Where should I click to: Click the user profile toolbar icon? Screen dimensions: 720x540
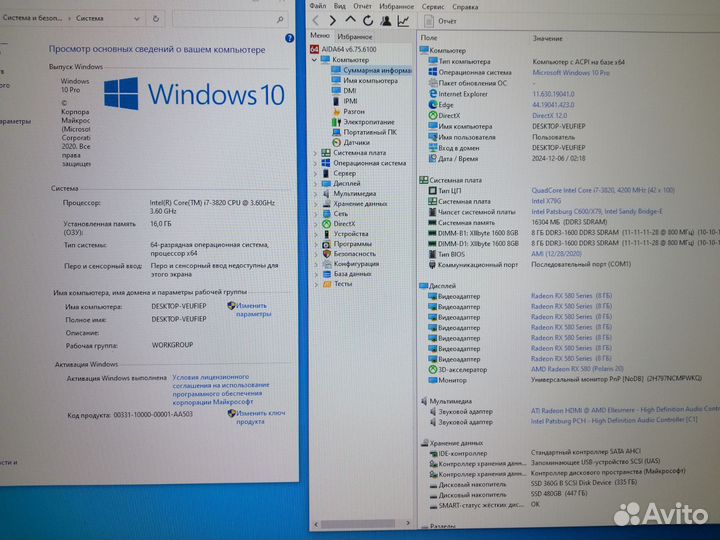pyautogui.click(x=384, y=20)
